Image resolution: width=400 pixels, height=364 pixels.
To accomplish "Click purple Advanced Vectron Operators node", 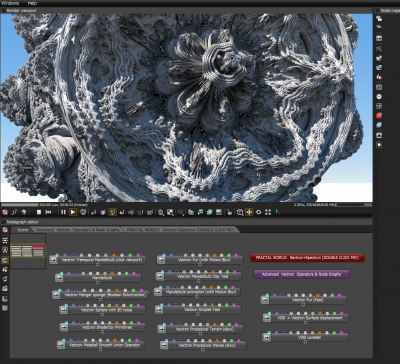I will 301,274.
